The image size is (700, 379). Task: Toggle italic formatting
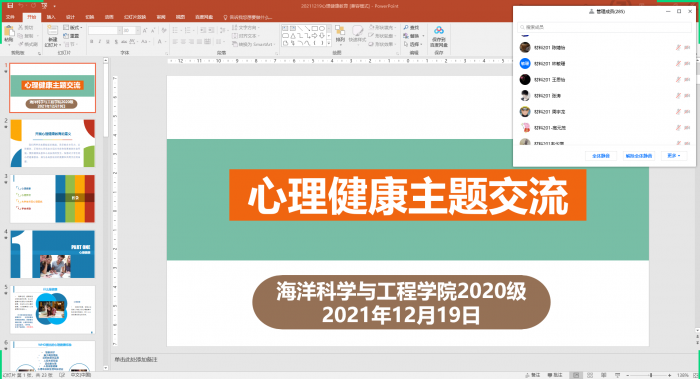pos(100,42)
